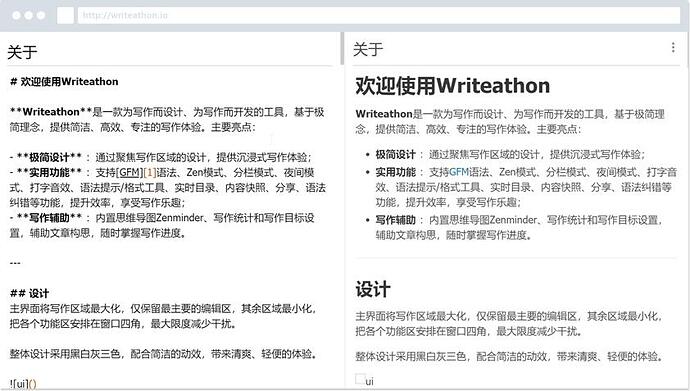Viewport: 690px width, 391px height.
Task: Click the [1] footnote reference in the editor
Action: (150, 172)
